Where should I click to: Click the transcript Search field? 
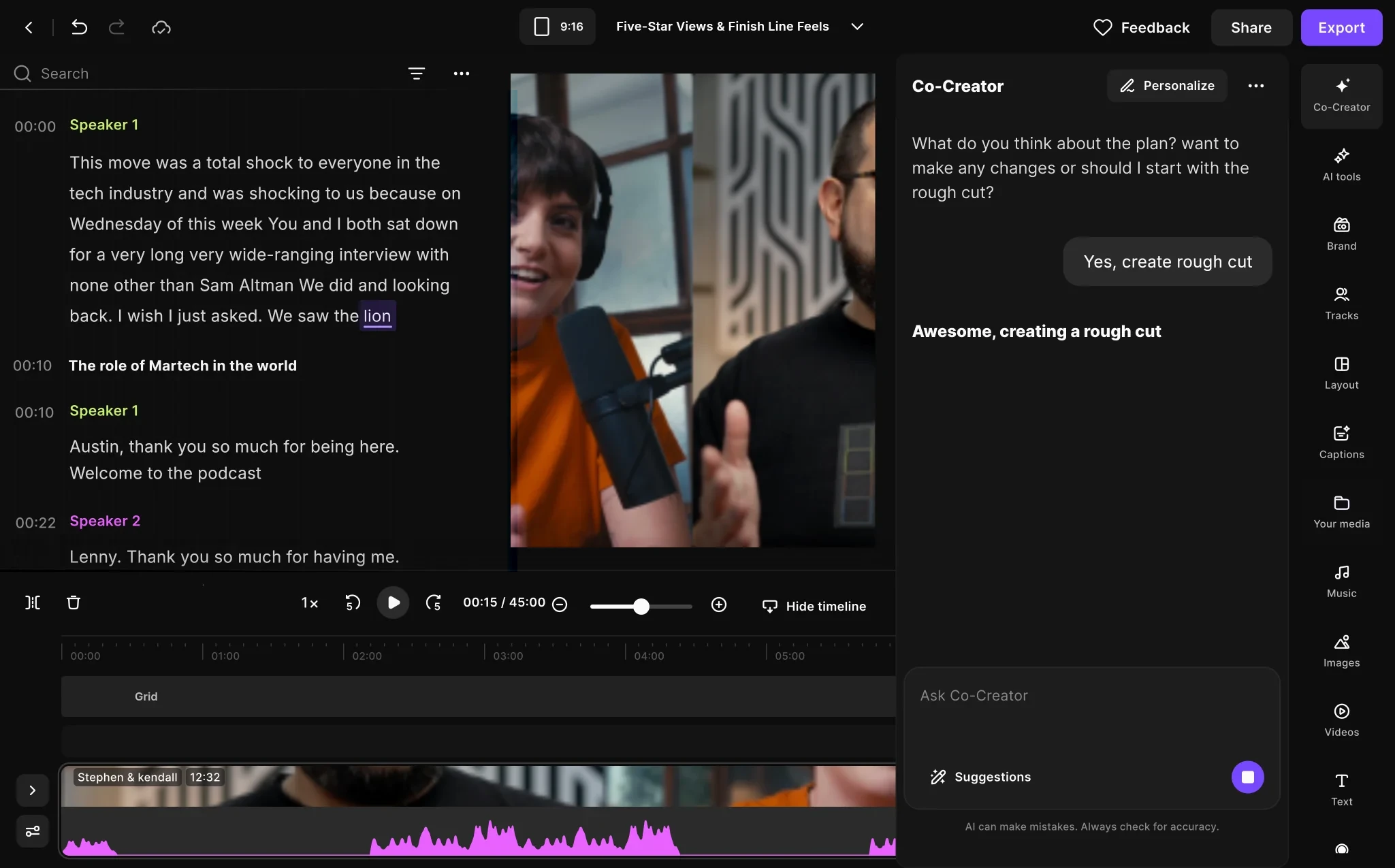(x=204, y=74)
